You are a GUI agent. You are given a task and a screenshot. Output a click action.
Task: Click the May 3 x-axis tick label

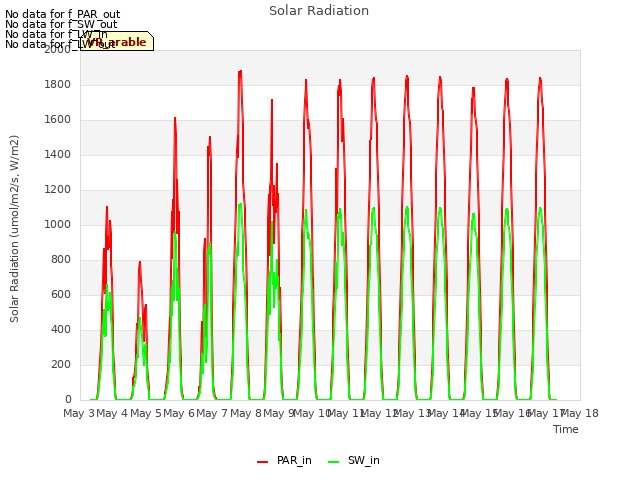79,413
